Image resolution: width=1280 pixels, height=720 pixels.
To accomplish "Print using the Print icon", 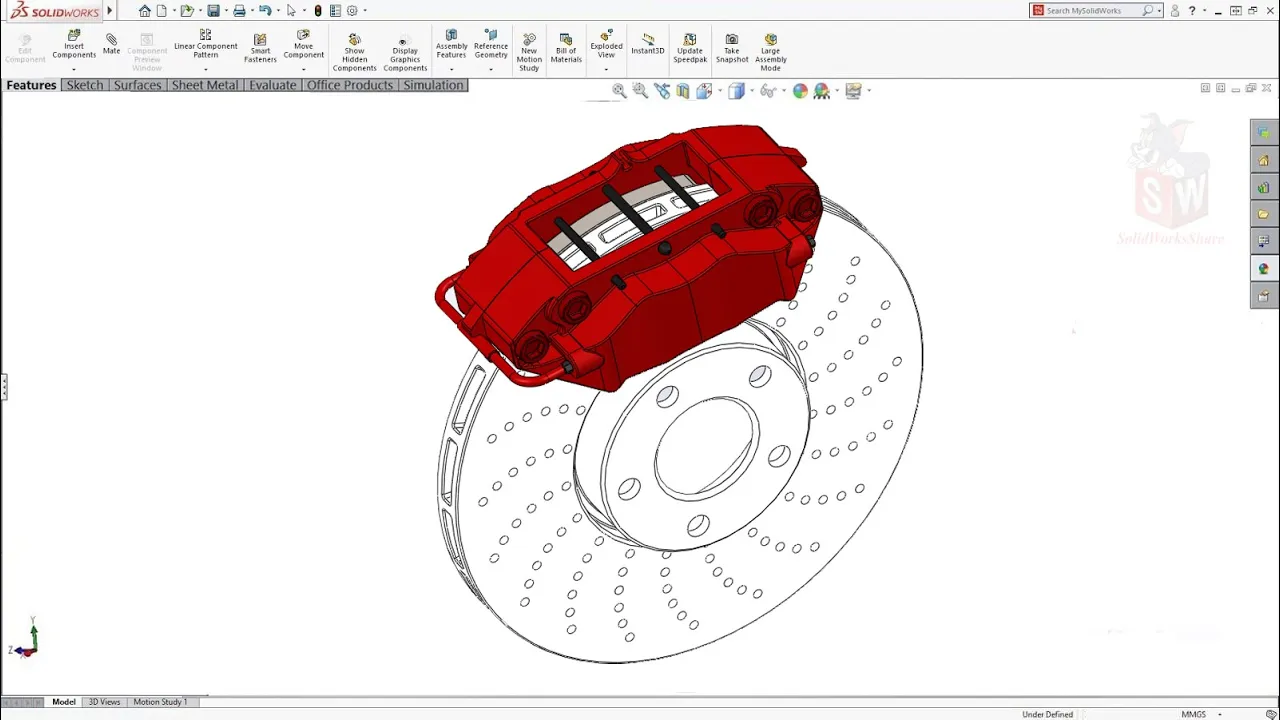I will tap(239, 11).
